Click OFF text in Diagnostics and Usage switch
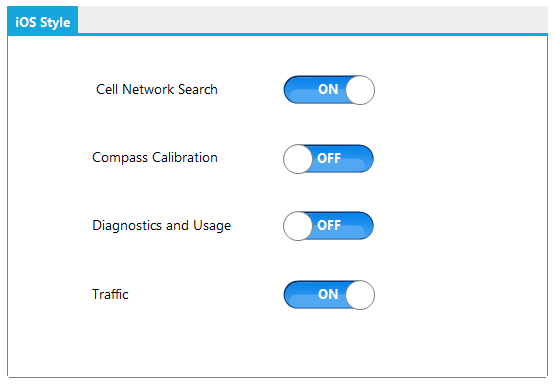The width and height of the screenshot is (555, 386). click(x=329, y=225)
